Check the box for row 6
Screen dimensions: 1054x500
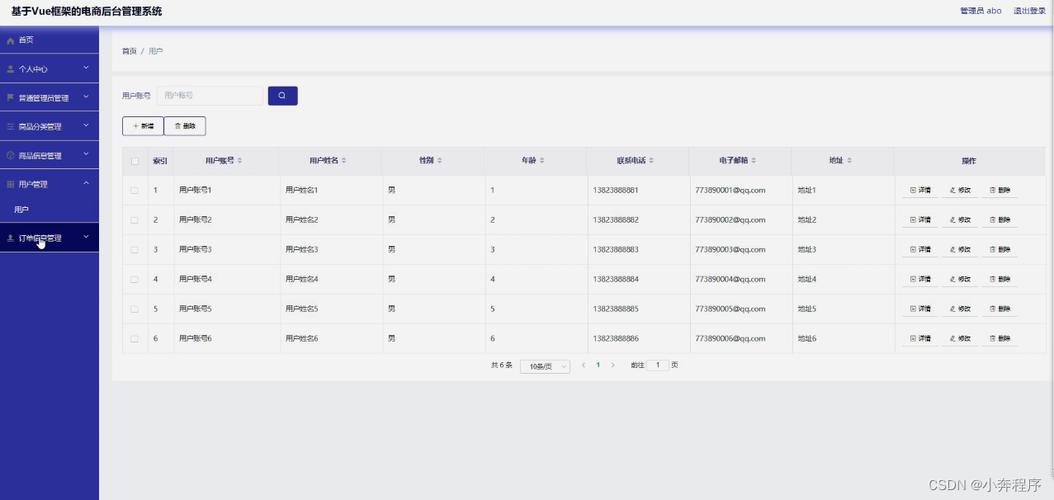pos(134,339)
